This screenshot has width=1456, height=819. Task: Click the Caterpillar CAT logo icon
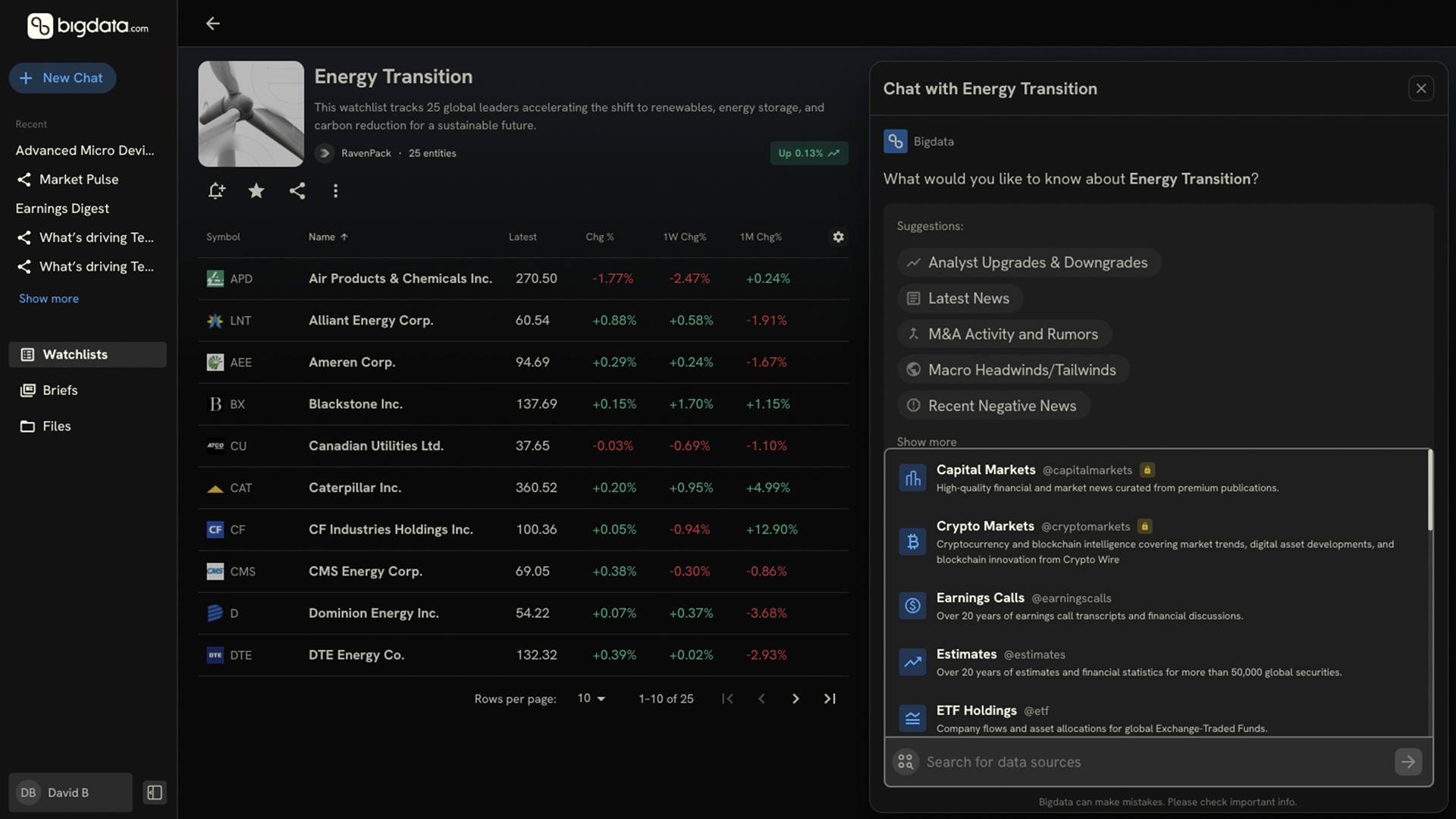pyautogui.click(x=215, y=488)
